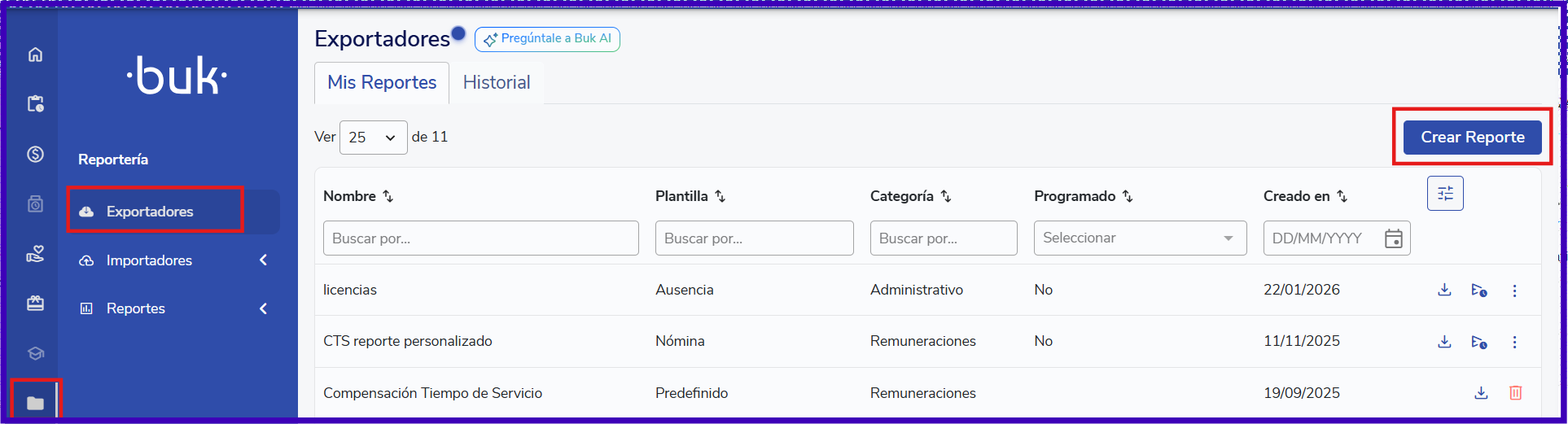Click the dollar coin icon in the sidebar
Screen dimensions: 1568x424
click(35, 154)
